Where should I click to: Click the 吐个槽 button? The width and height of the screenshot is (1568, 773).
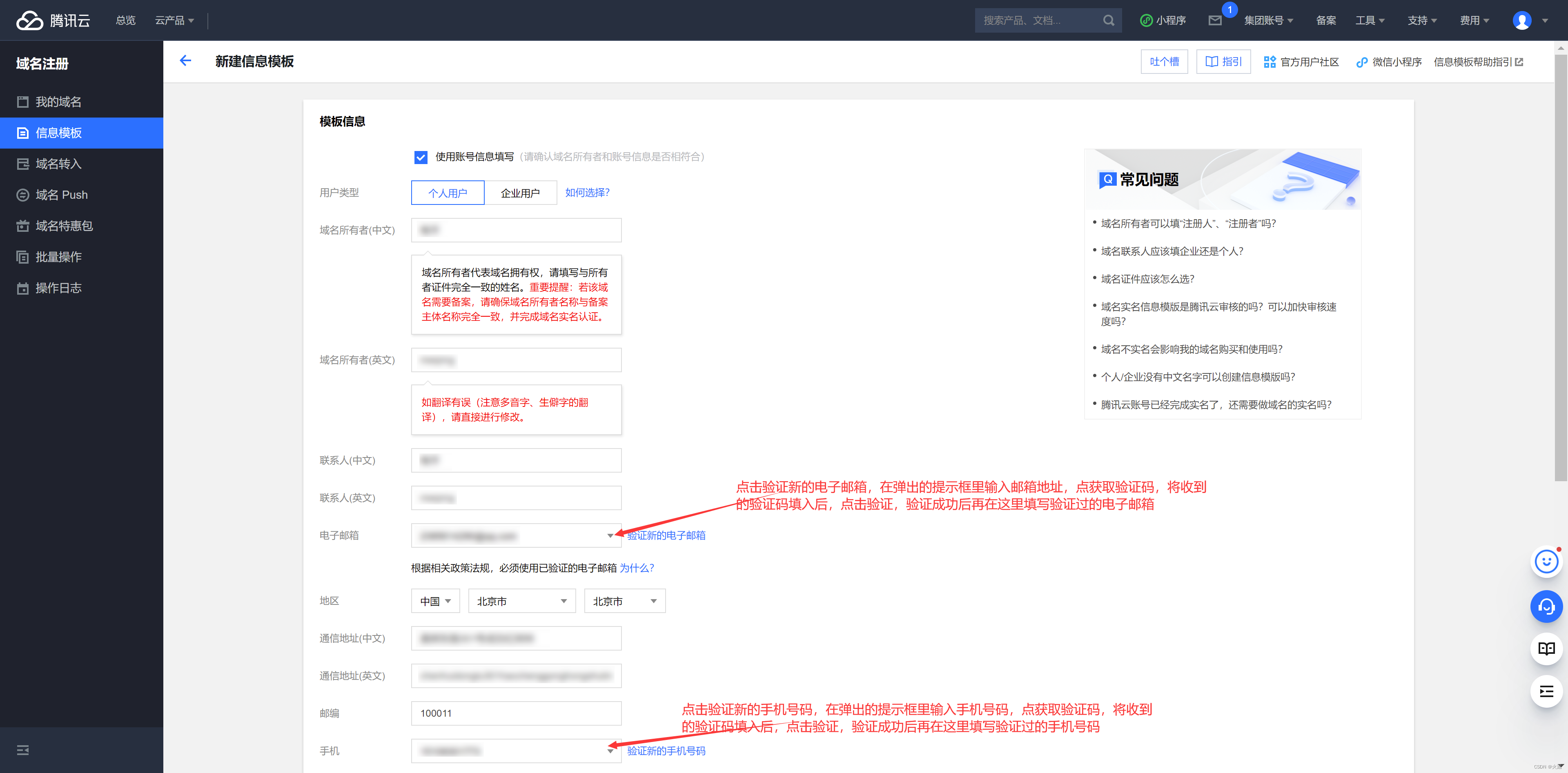coord(1164,62)
